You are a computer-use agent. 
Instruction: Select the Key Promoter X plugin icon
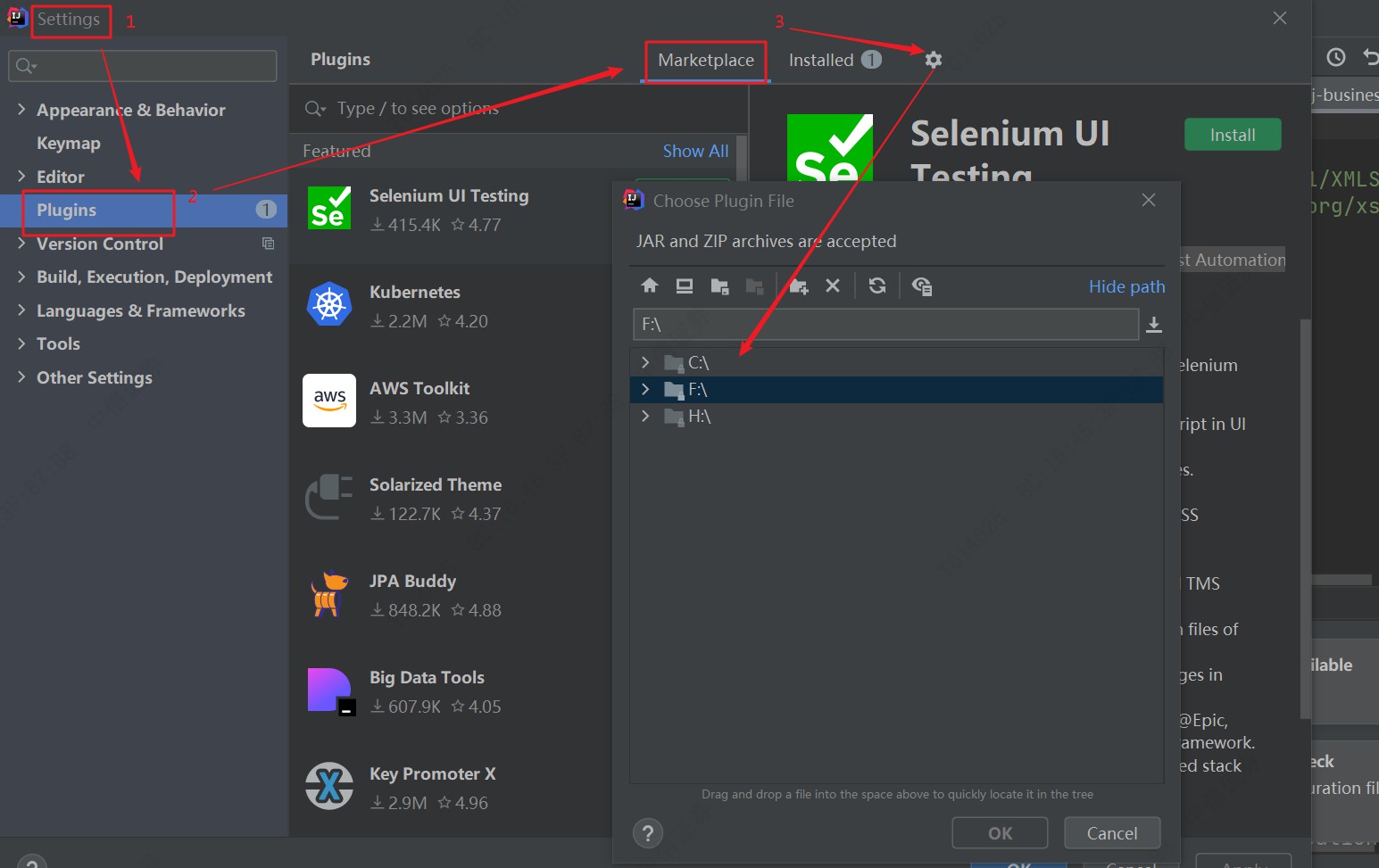tap(329, 786)
